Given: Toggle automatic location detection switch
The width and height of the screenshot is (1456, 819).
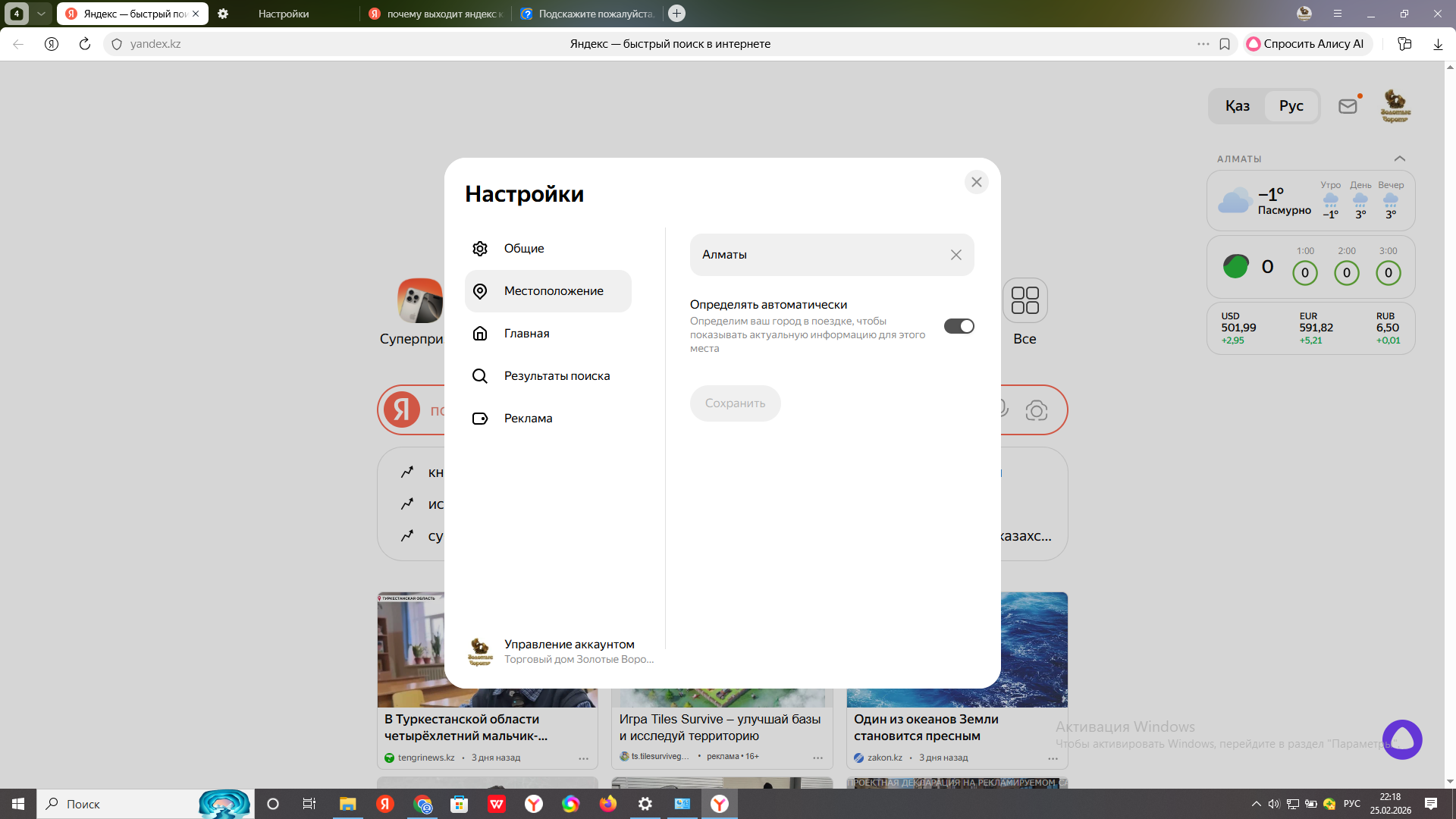Looking at the screenshot, I should [x=959, y=326].
